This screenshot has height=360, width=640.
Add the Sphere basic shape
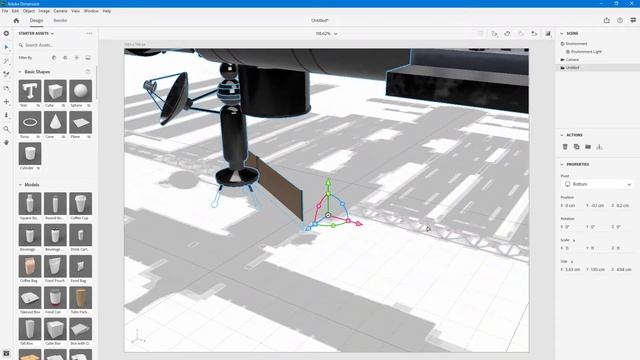tap(80, 91)
